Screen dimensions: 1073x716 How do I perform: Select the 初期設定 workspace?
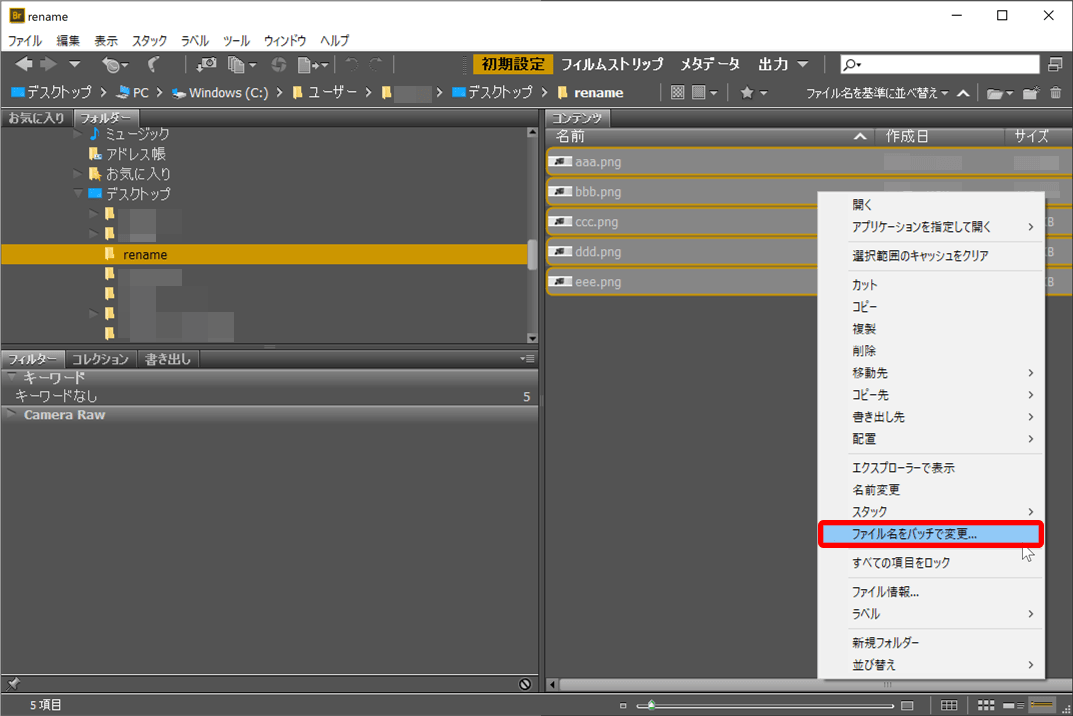click(513, 64)
